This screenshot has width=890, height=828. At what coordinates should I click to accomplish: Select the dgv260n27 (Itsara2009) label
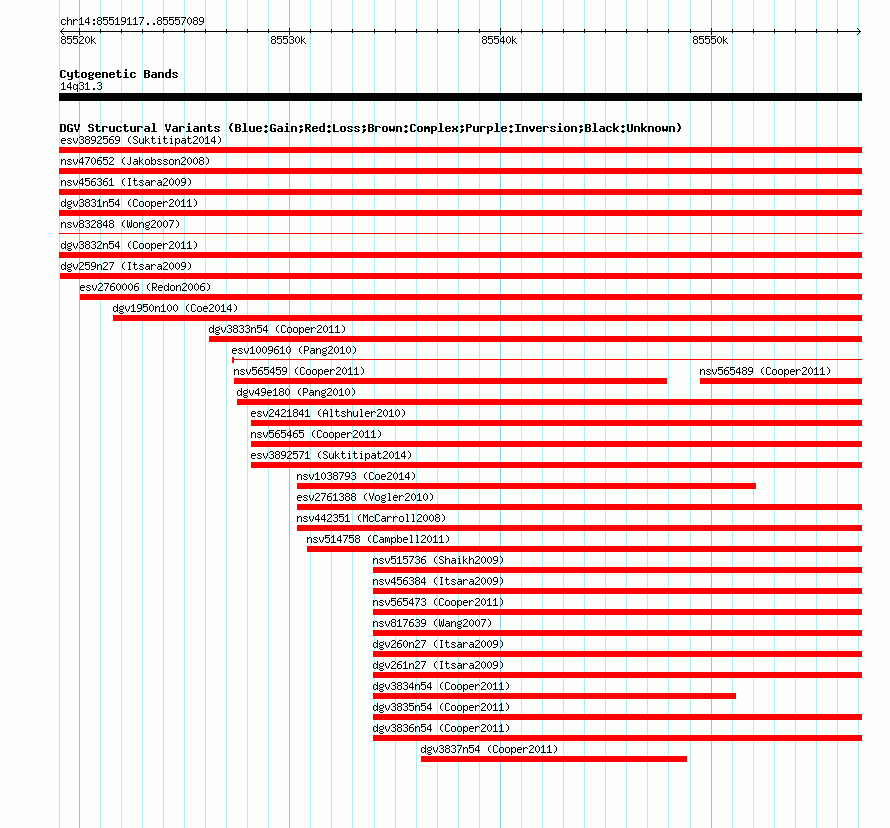pyautogui.click(x=438, y=644)
